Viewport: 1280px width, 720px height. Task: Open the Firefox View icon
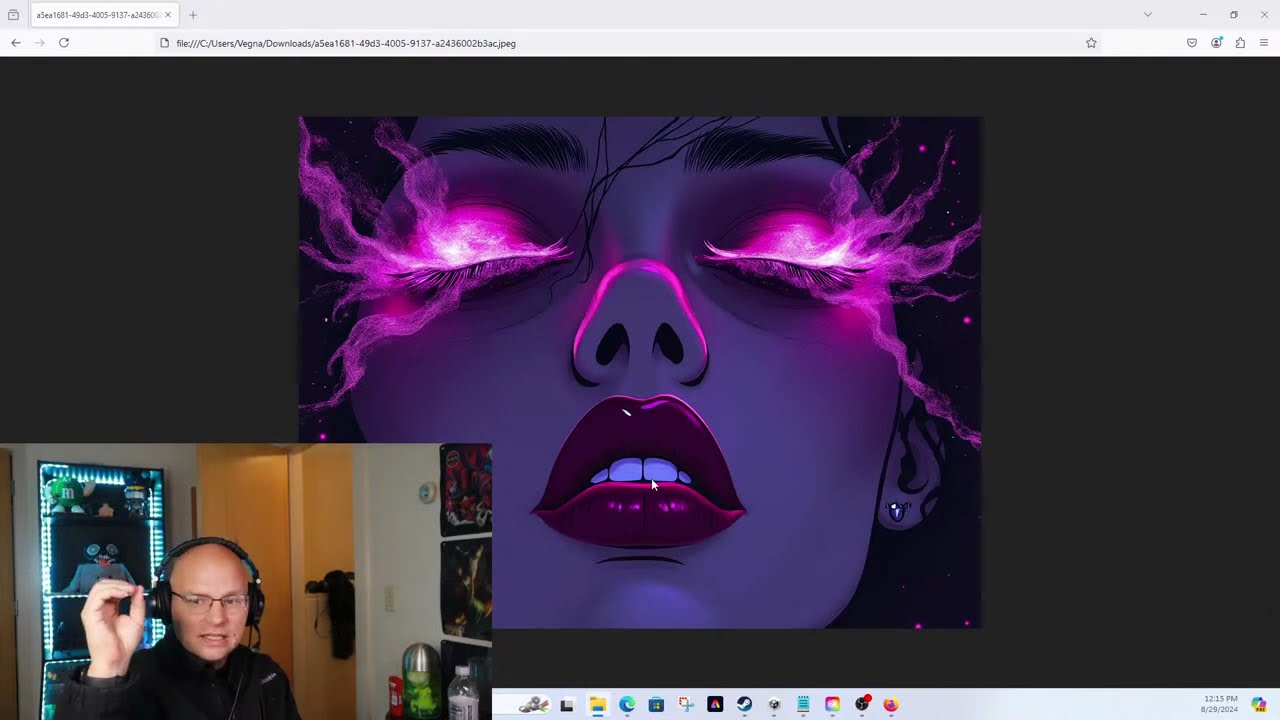point(13,15)
